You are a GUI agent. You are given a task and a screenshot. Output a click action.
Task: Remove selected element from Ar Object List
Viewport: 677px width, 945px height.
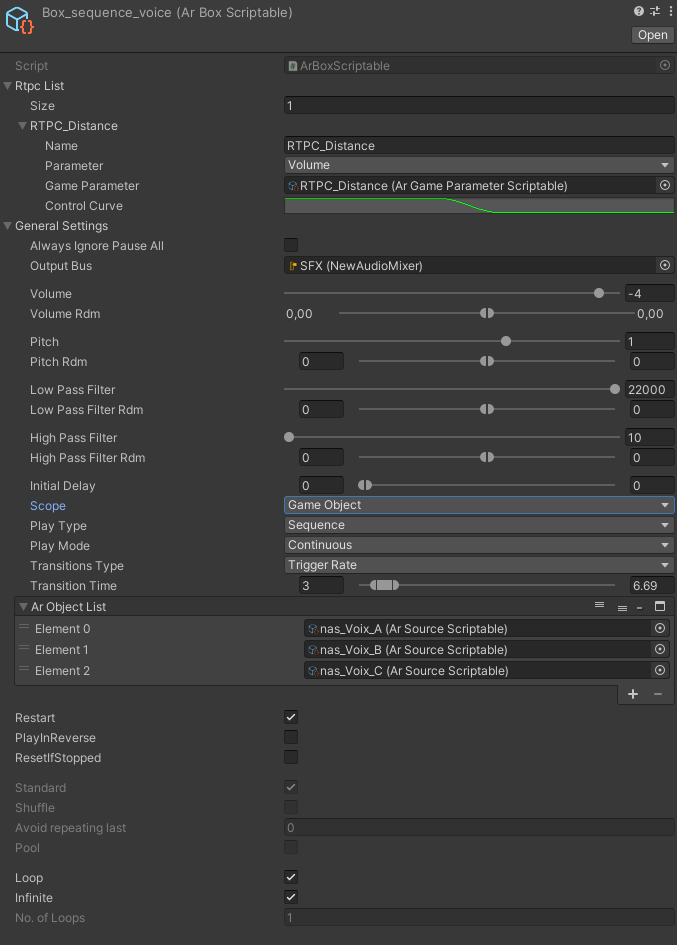658,694
